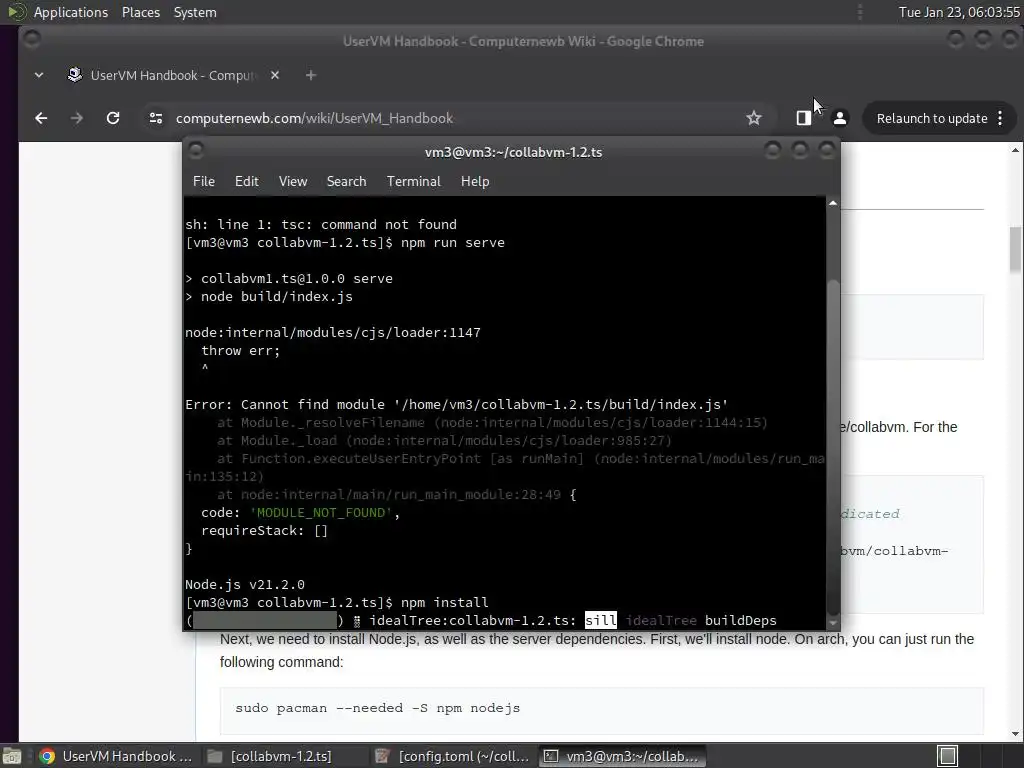Select the UserVM Handbook browser tab

[x=173, y=75]
